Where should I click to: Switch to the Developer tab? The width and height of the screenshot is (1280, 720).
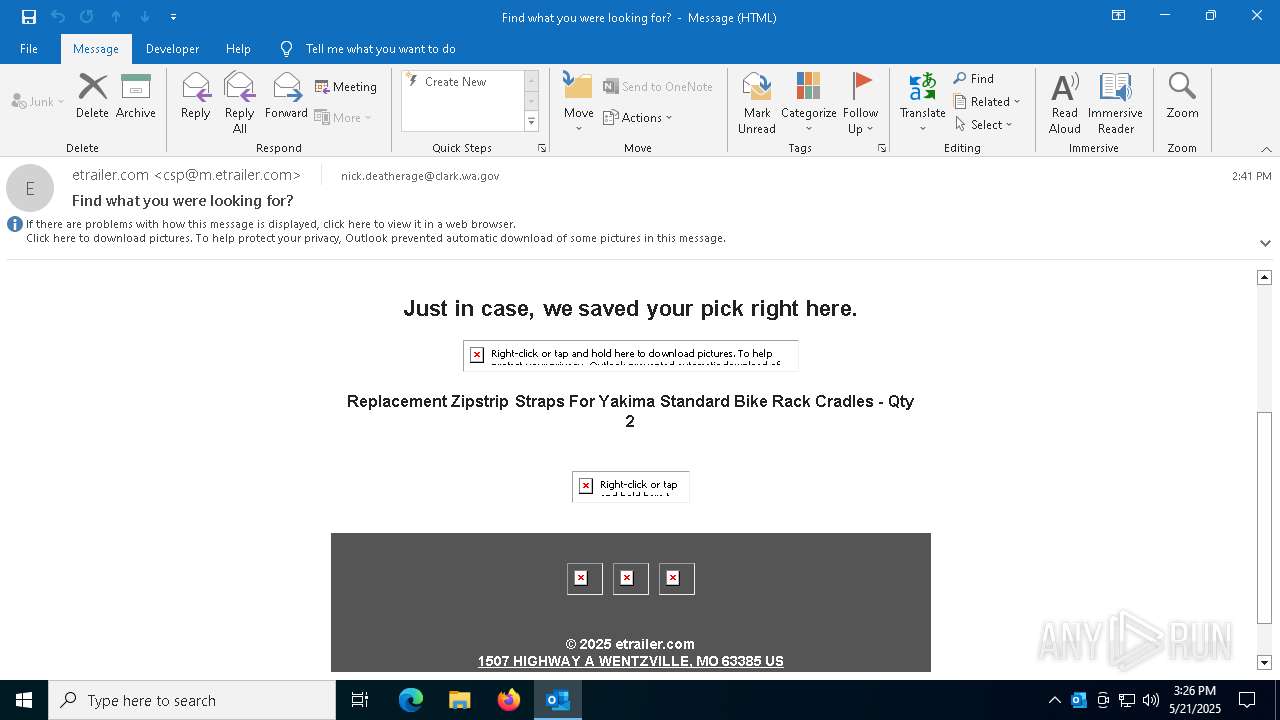click(172, 49)
